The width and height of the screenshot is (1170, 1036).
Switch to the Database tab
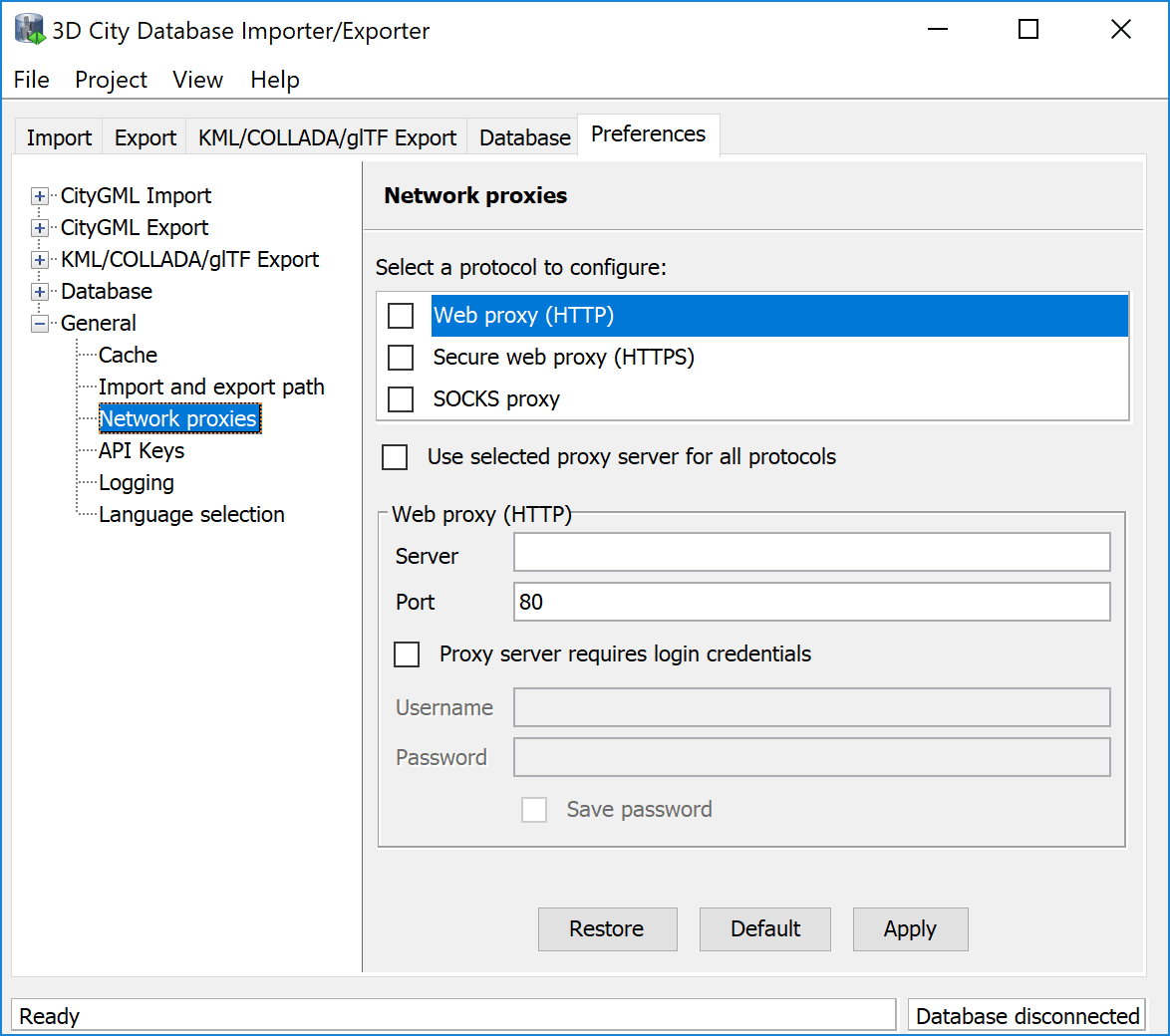click(524, 137)
